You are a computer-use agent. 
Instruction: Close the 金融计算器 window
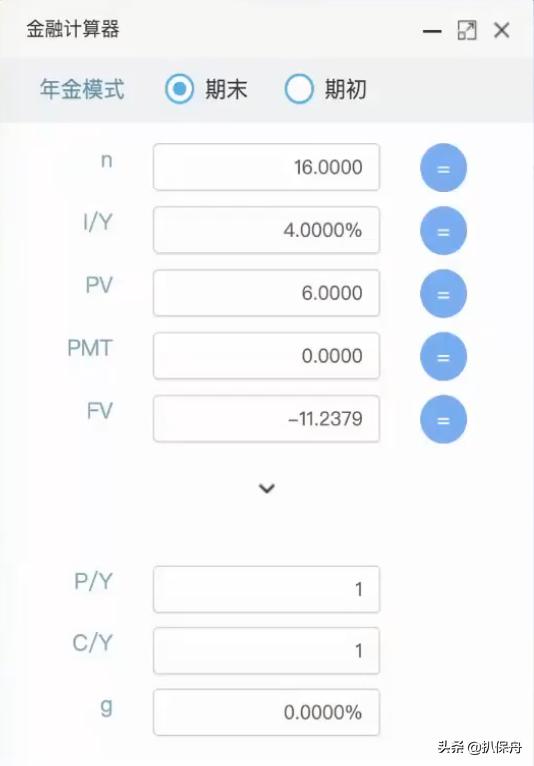click(x=502, y=30)
